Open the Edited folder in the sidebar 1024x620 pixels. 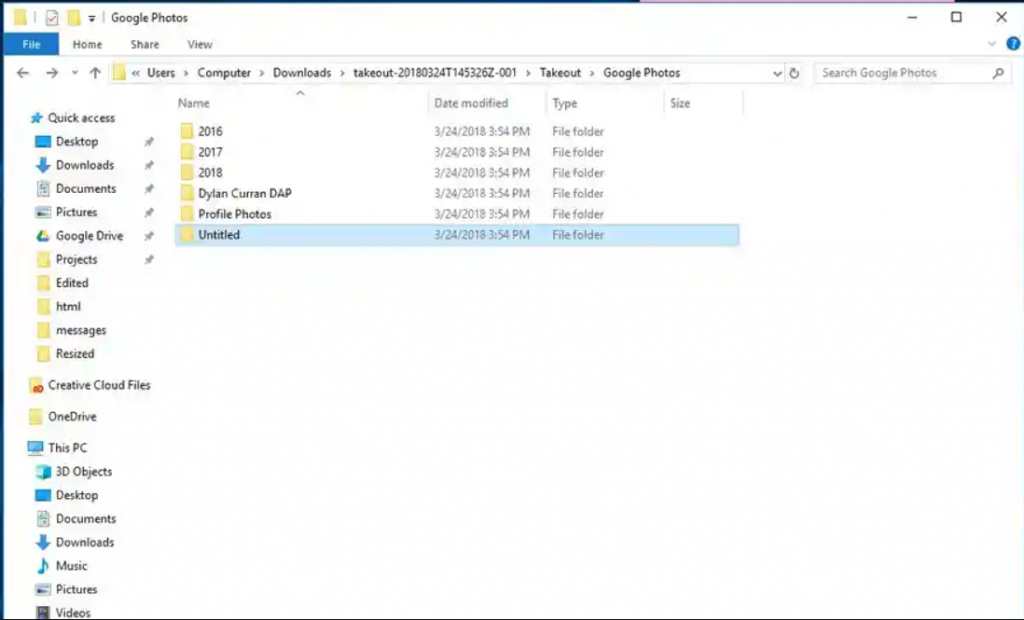pyautogui.click(x=72, y=283)
